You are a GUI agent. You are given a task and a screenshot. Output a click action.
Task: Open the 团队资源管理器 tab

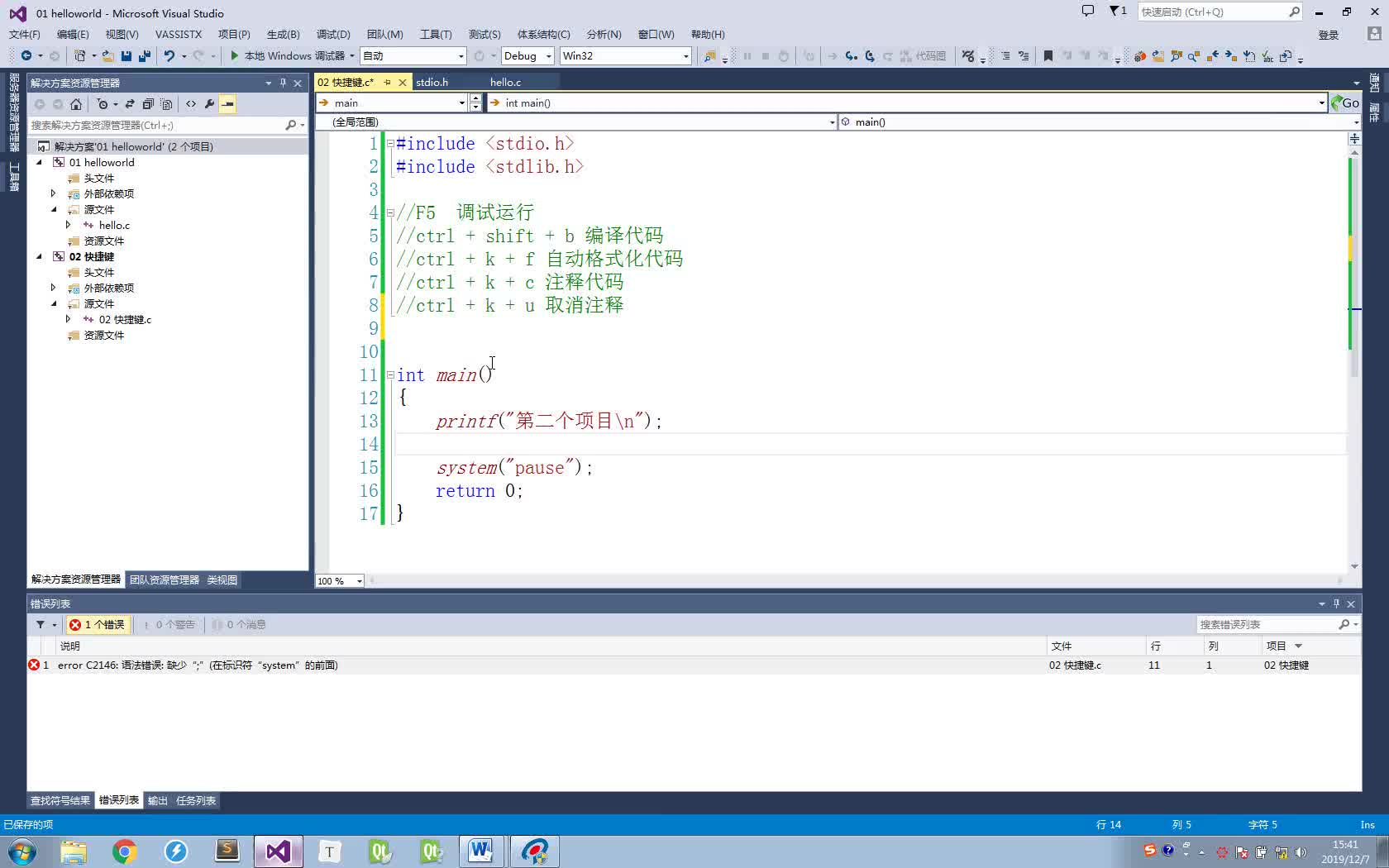165,579
